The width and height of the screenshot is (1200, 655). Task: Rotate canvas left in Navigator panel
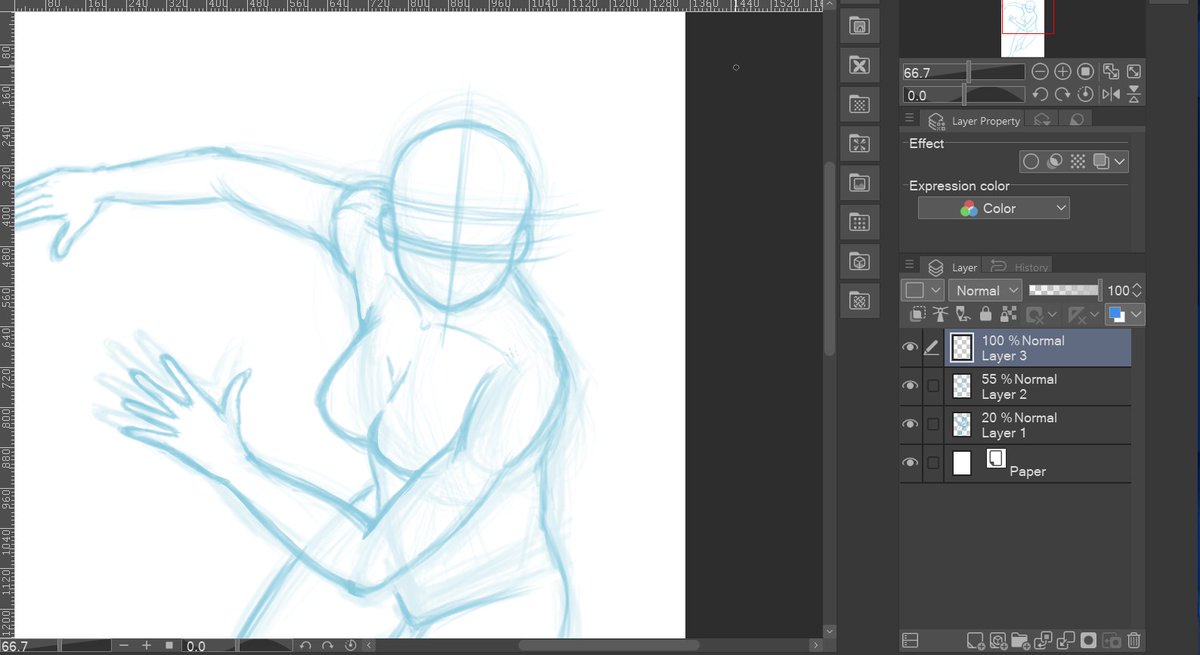coord(1040,95)
